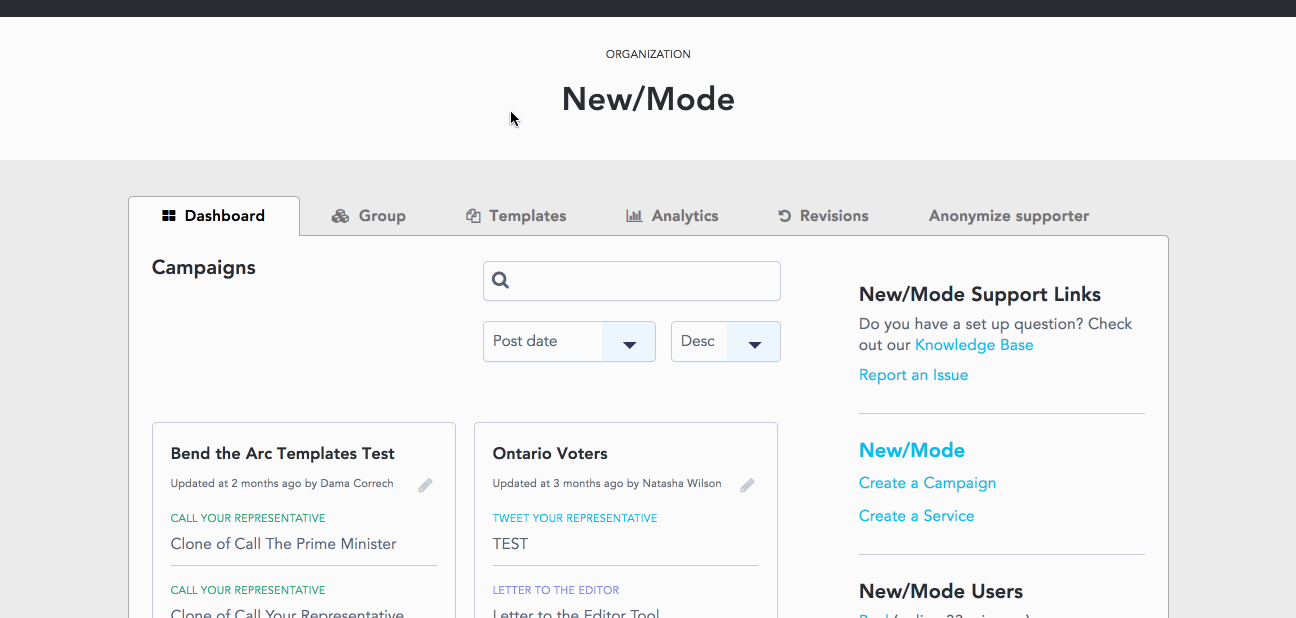Screen dimensions: 1296x618
Task: Open the TEST tweet tool
Action: click(510, 544)
